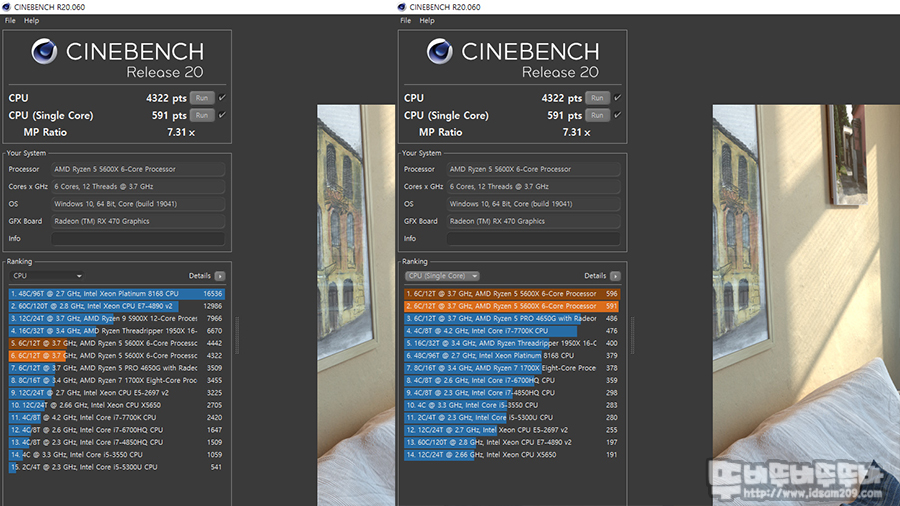Click rendered room image in right window

(x=806, y=305)
